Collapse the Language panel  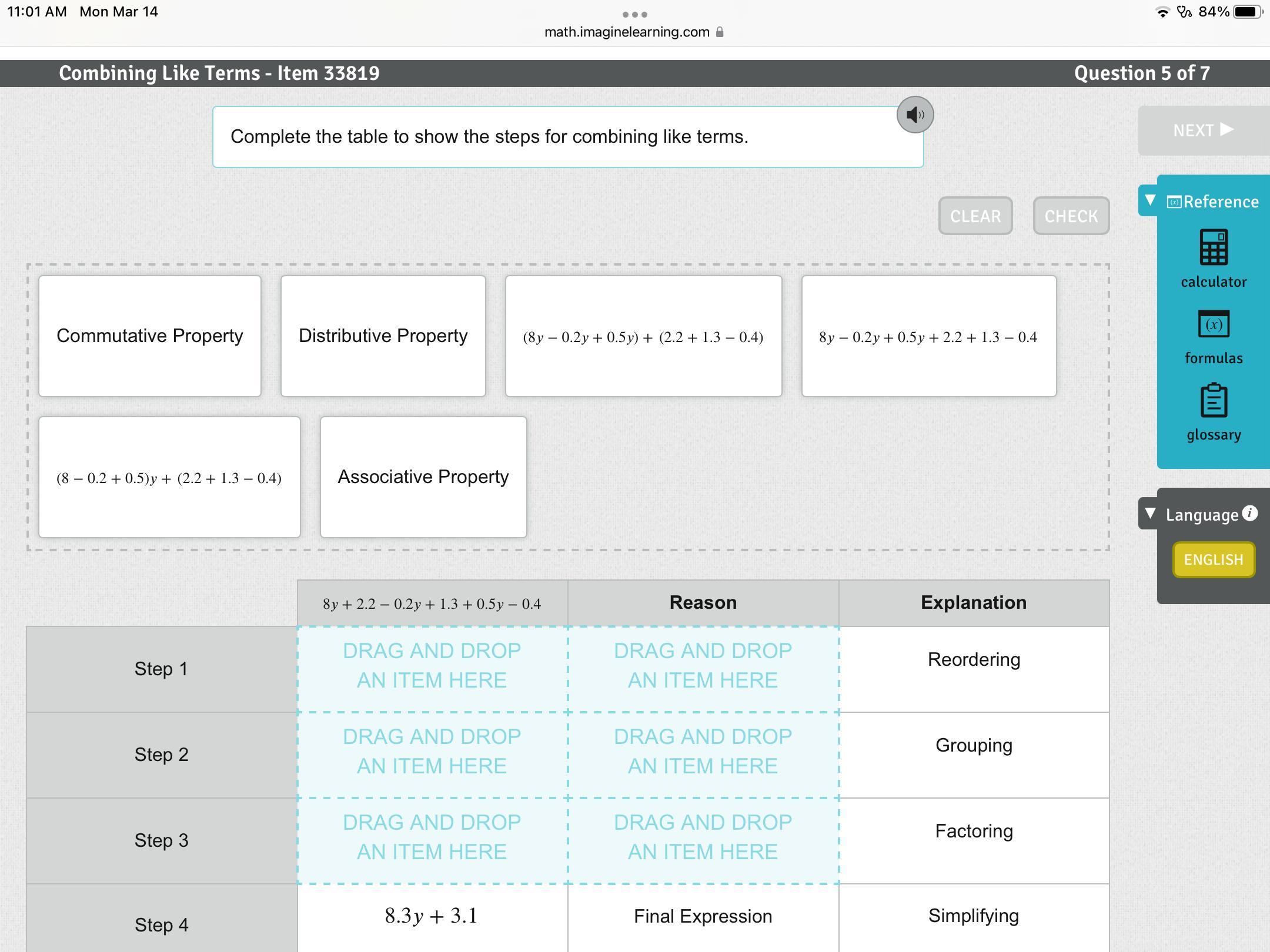(1150, 514)
